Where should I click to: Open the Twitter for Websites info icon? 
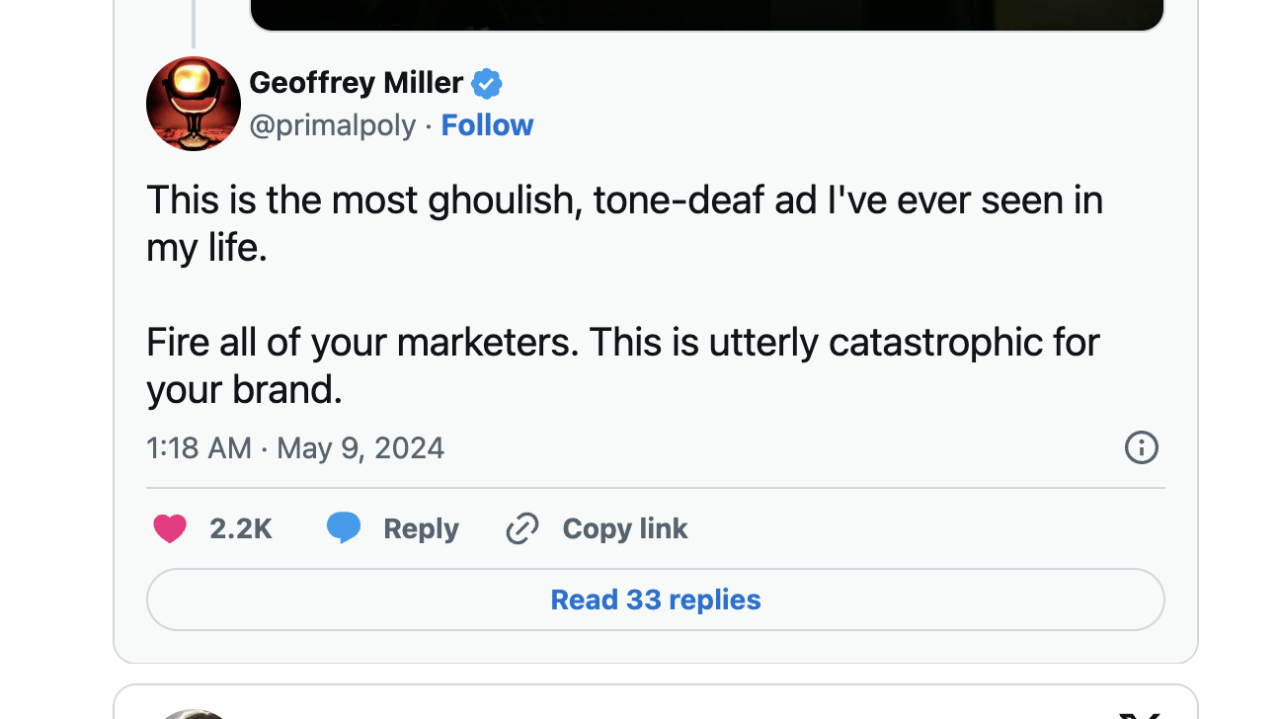1141,447
